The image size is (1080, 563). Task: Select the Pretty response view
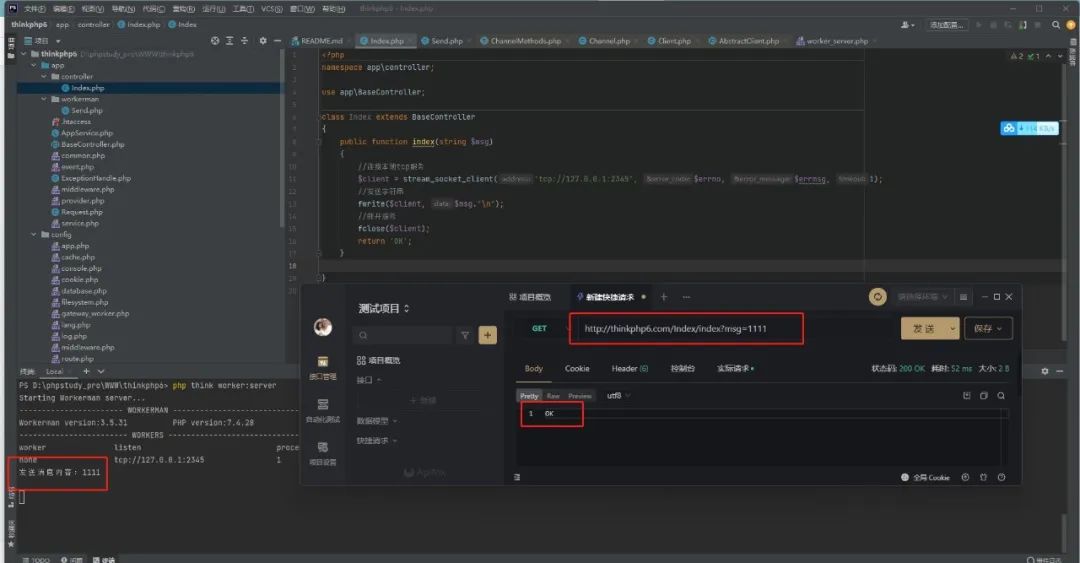(529, 396)
